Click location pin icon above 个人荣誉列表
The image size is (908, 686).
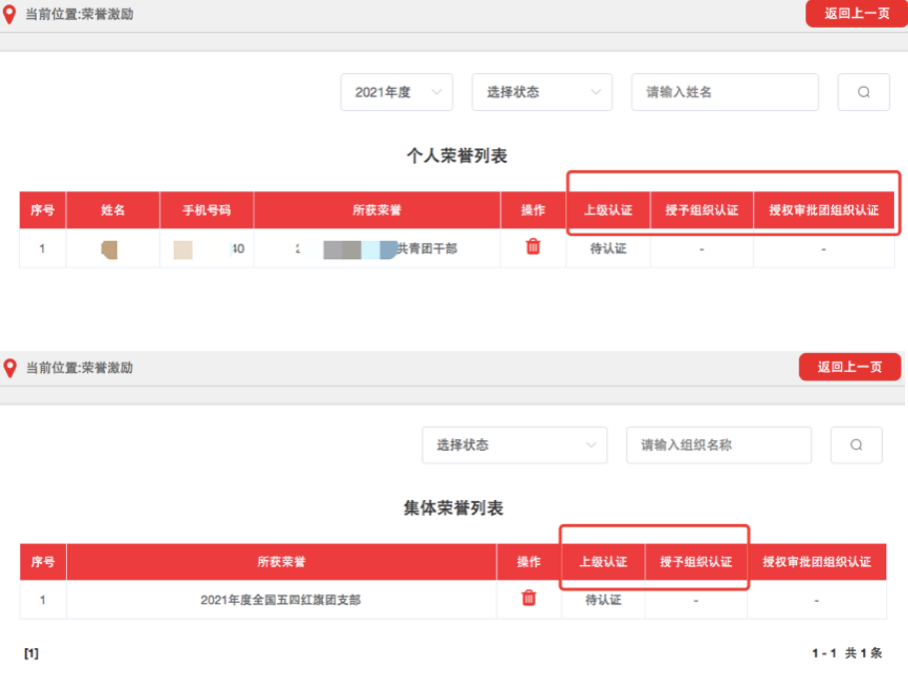point(10,15)
